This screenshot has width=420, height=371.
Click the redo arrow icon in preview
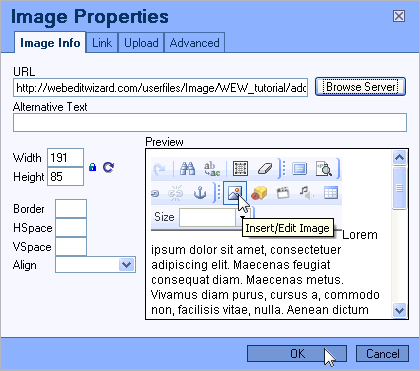pos(160,169)
